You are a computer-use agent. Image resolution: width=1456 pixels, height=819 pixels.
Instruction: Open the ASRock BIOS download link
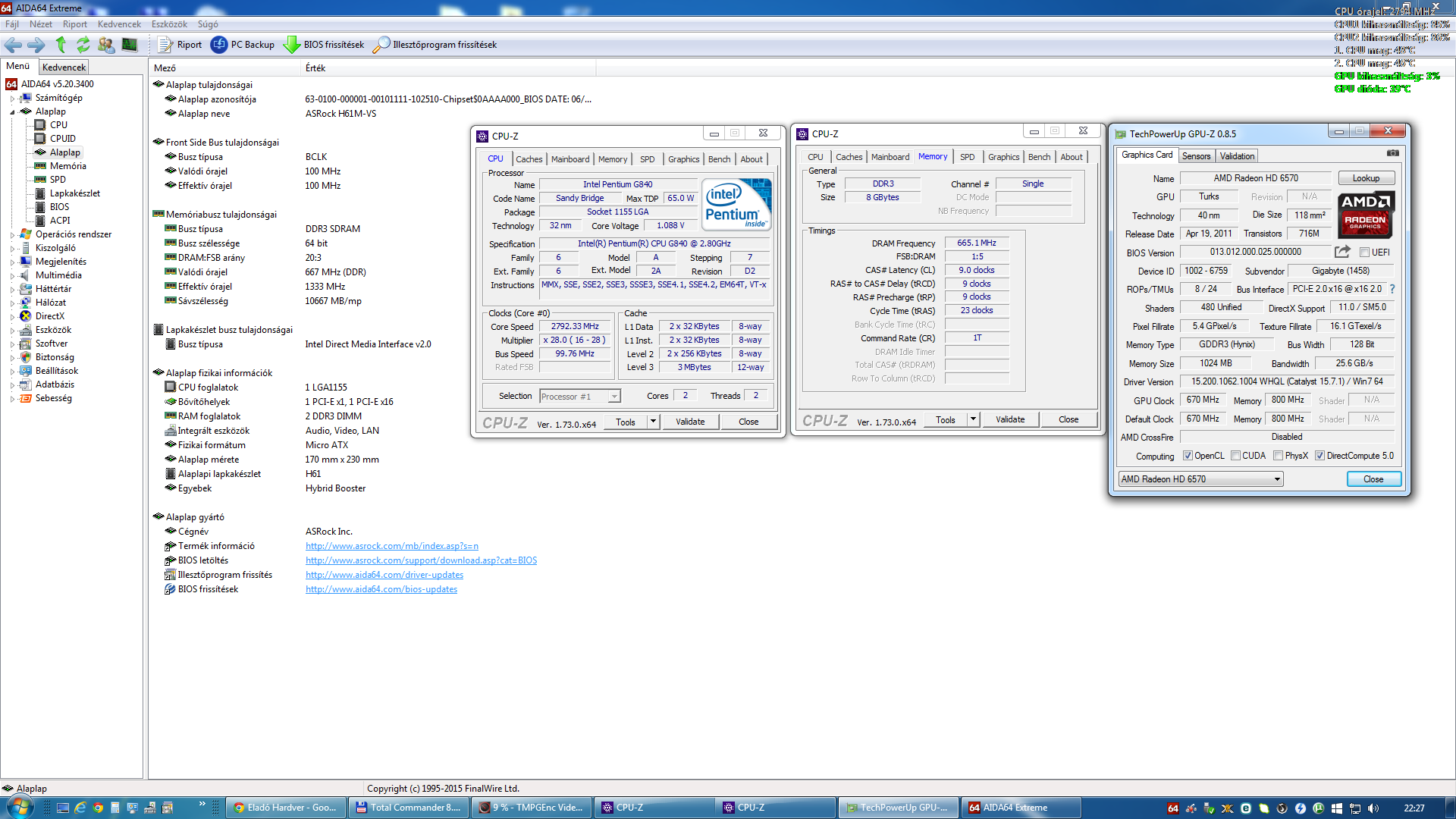(421, 560)
